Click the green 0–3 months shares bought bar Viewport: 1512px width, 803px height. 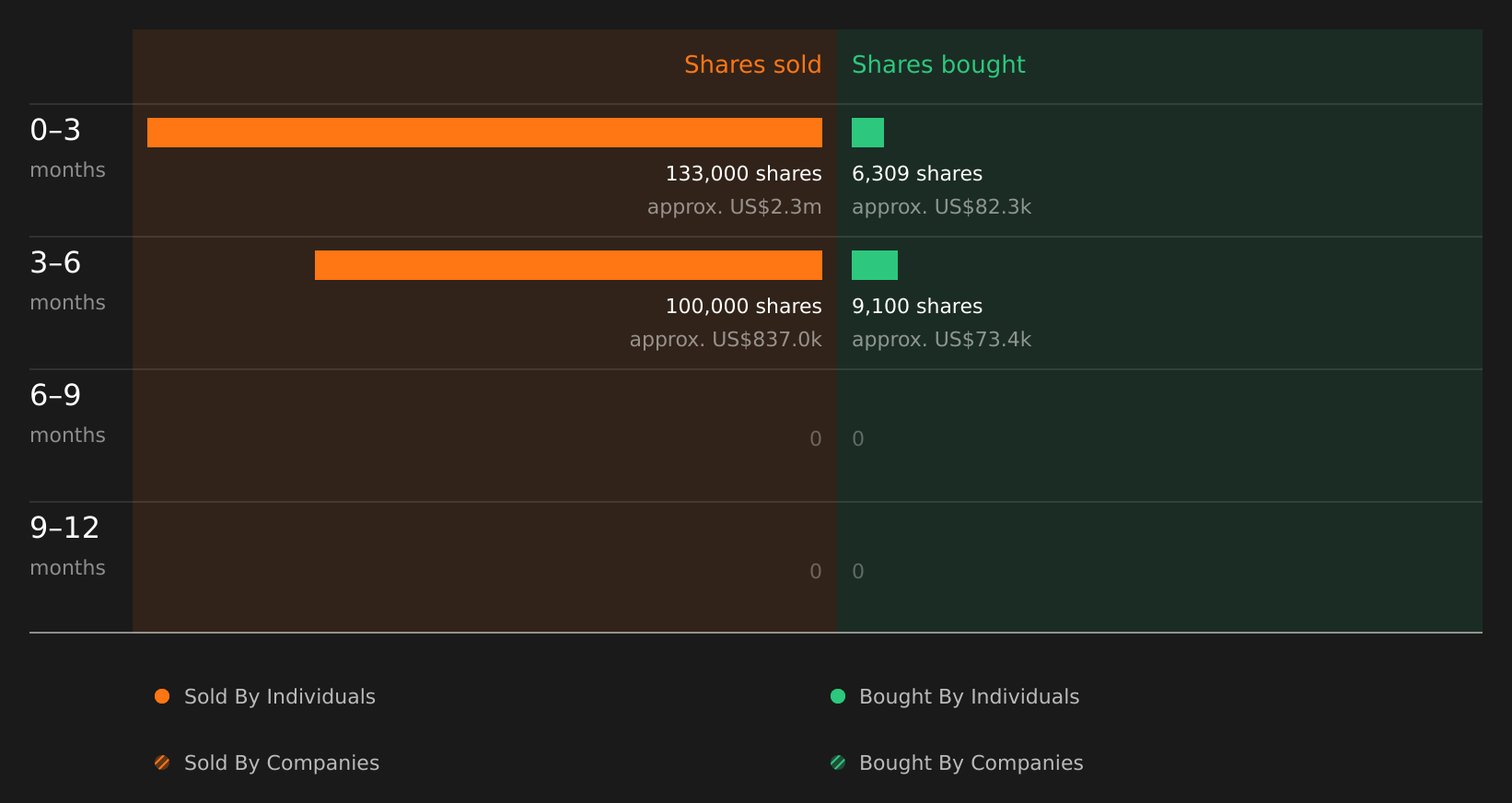pyautogui.click(x=867, y=133)
